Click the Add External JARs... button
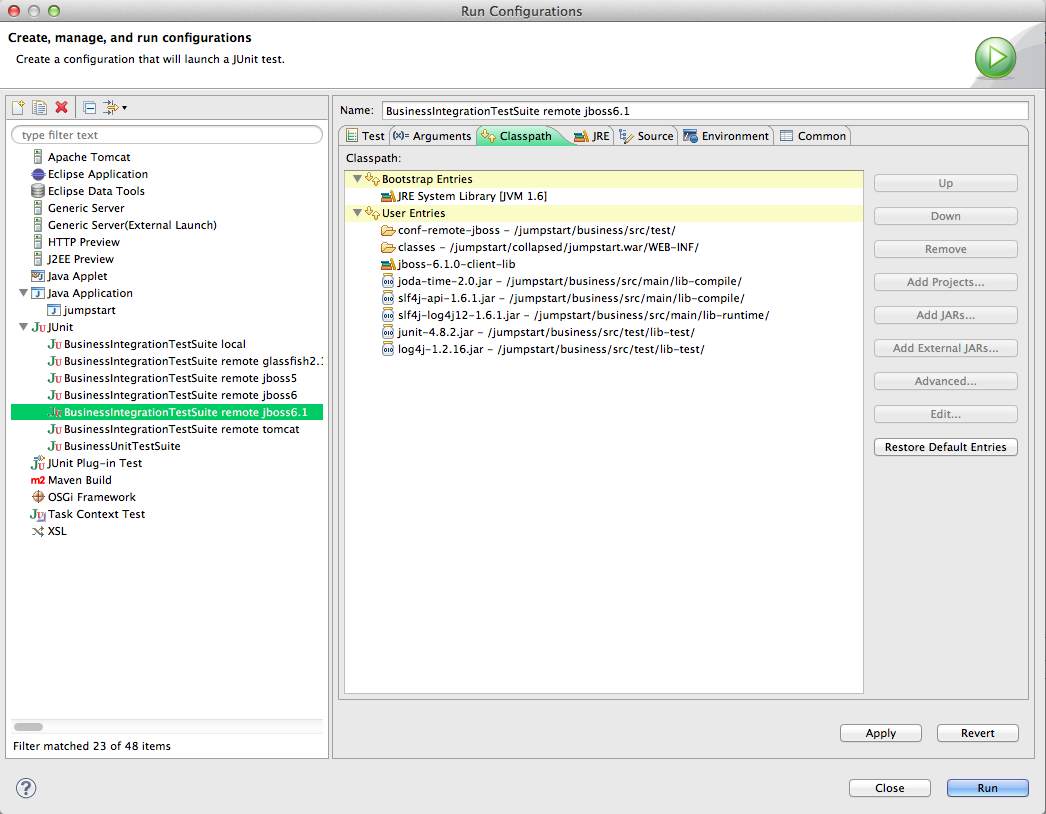Image resolution: width=1046 pixels, height=814 pixels. (945, 348)
